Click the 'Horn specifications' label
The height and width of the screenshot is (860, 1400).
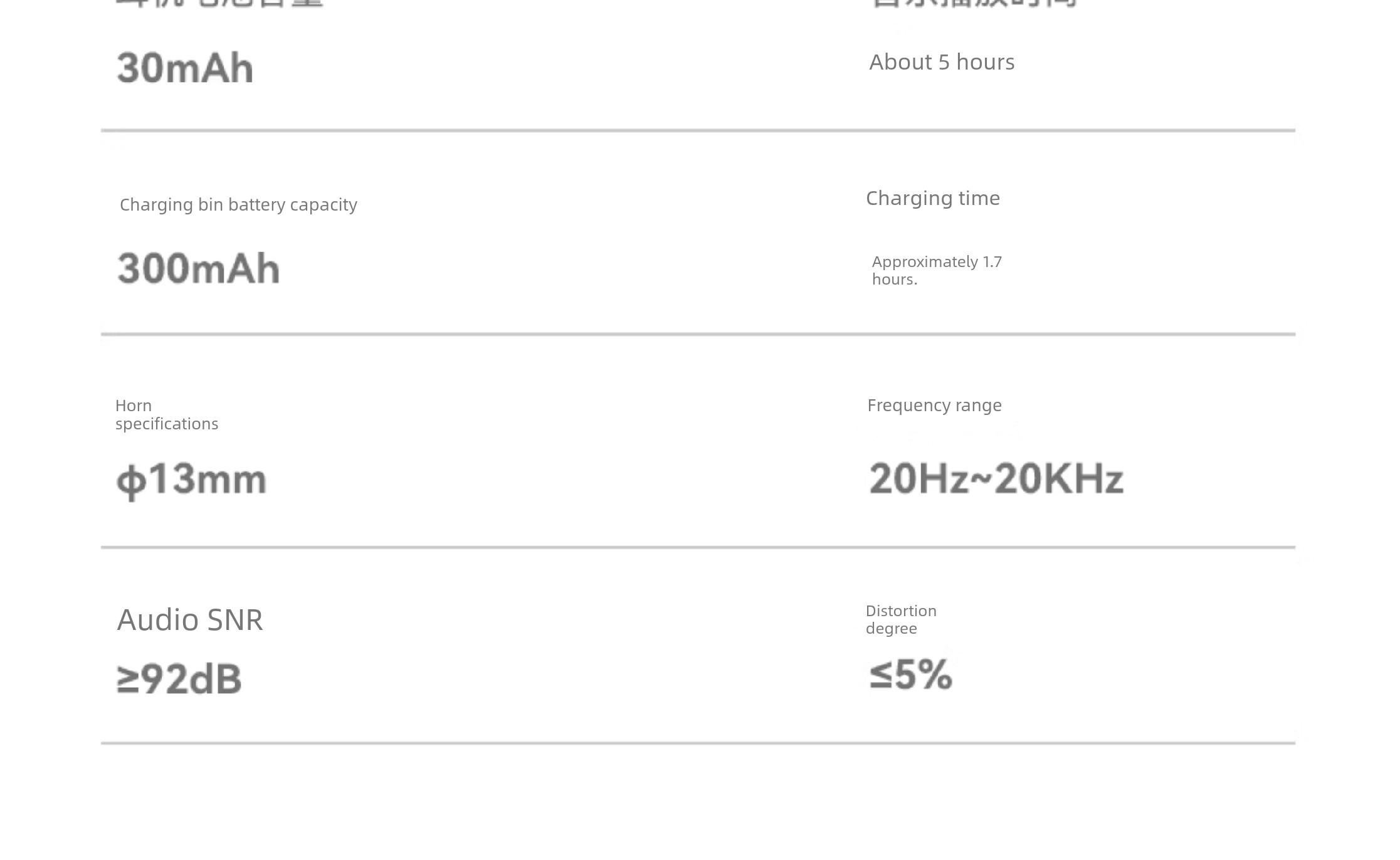point(166,415)
